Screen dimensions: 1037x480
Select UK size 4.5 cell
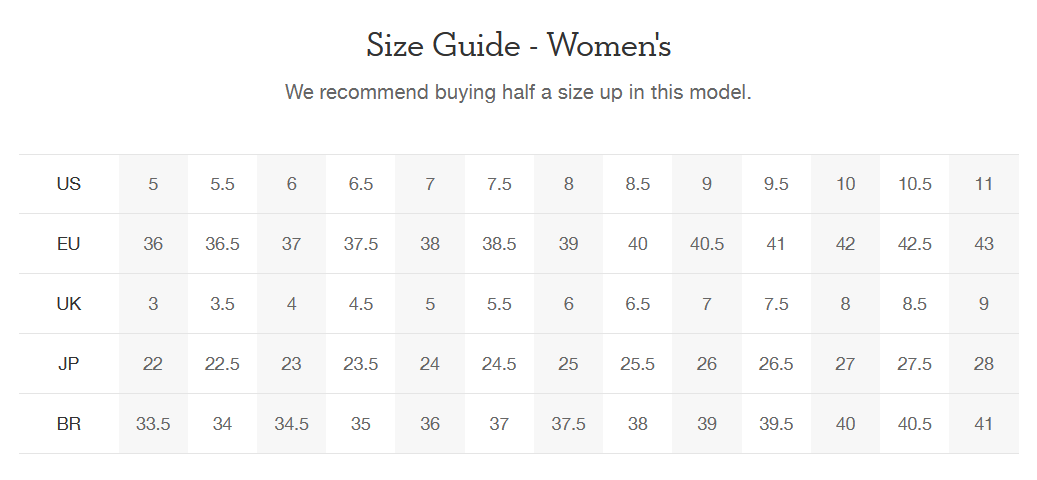(x=360, y=303)
